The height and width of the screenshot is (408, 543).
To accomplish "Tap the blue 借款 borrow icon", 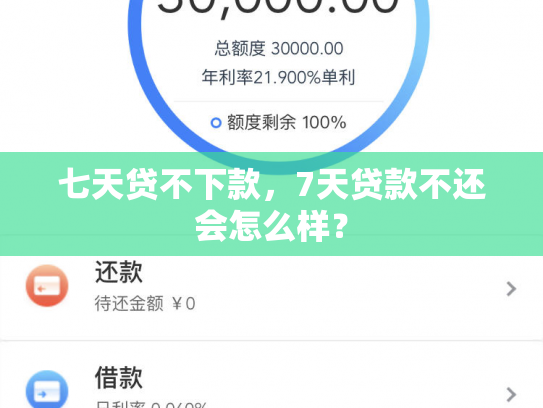I will (x=47, y=389).
